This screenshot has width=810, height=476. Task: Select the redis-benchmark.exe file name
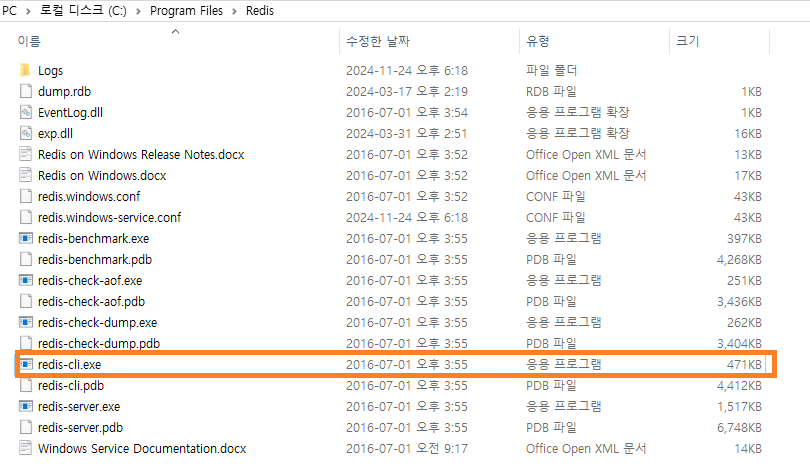click(94, 239)
